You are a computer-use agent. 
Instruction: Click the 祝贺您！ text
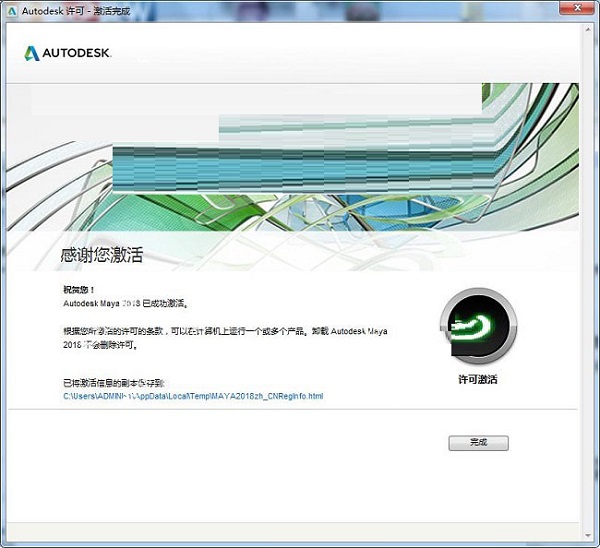coord(78,290)
